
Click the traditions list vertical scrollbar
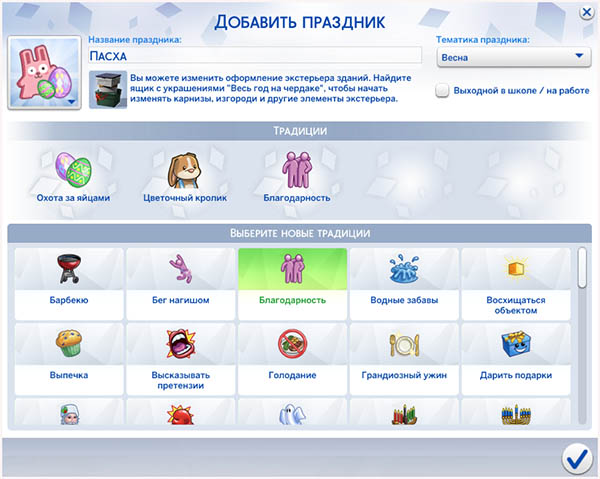(583, 268)
